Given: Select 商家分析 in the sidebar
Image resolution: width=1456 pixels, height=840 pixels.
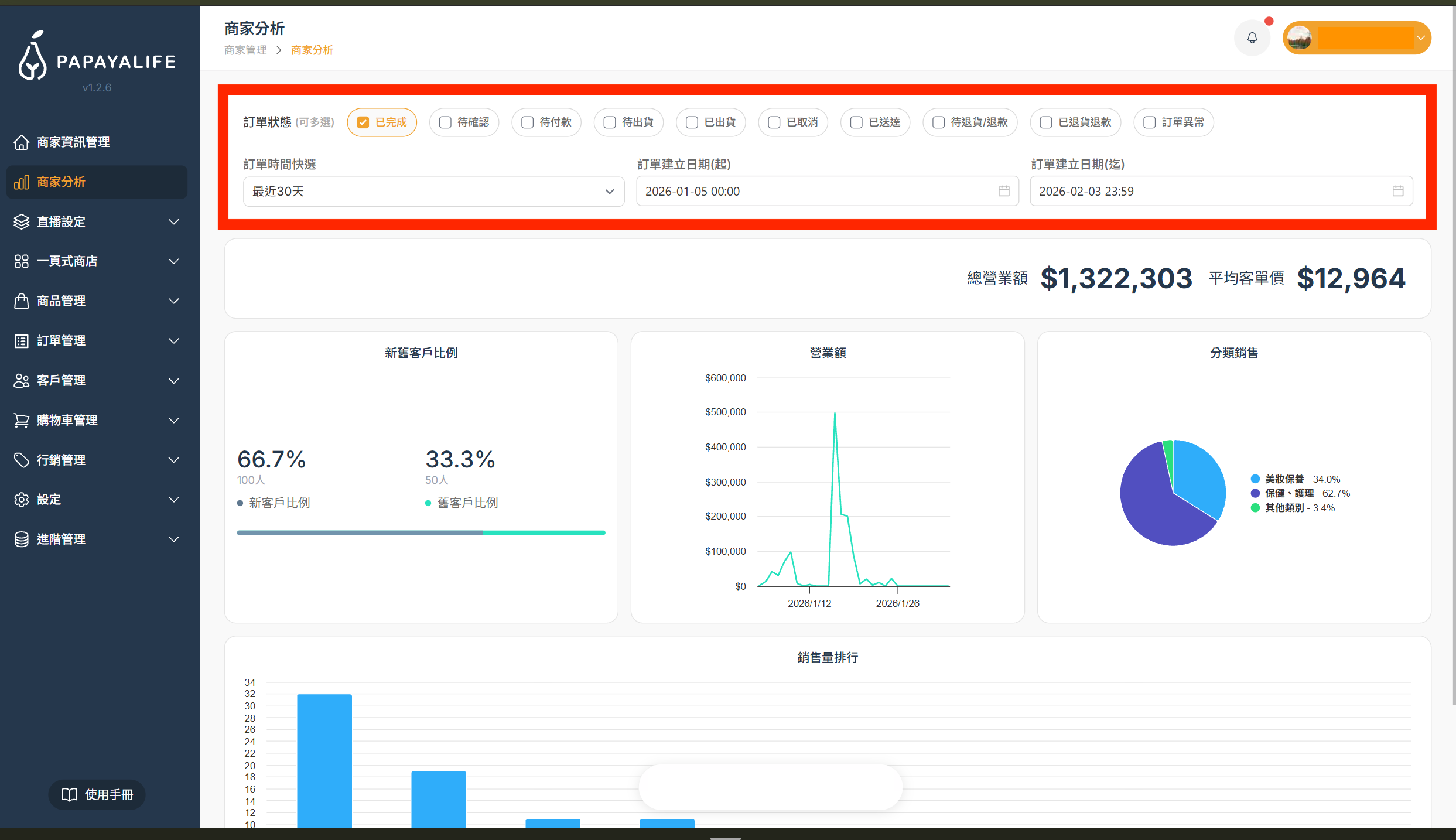Looking at the screenshot, I should point(97,182).
